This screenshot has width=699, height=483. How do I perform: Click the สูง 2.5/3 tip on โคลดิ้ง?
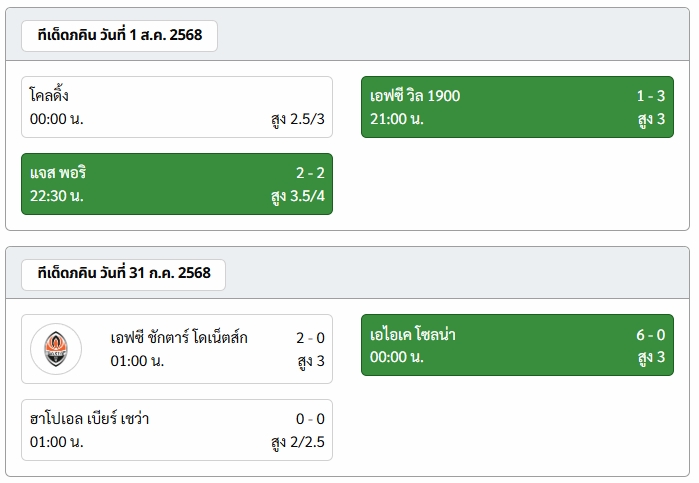[x=298, y=120]
